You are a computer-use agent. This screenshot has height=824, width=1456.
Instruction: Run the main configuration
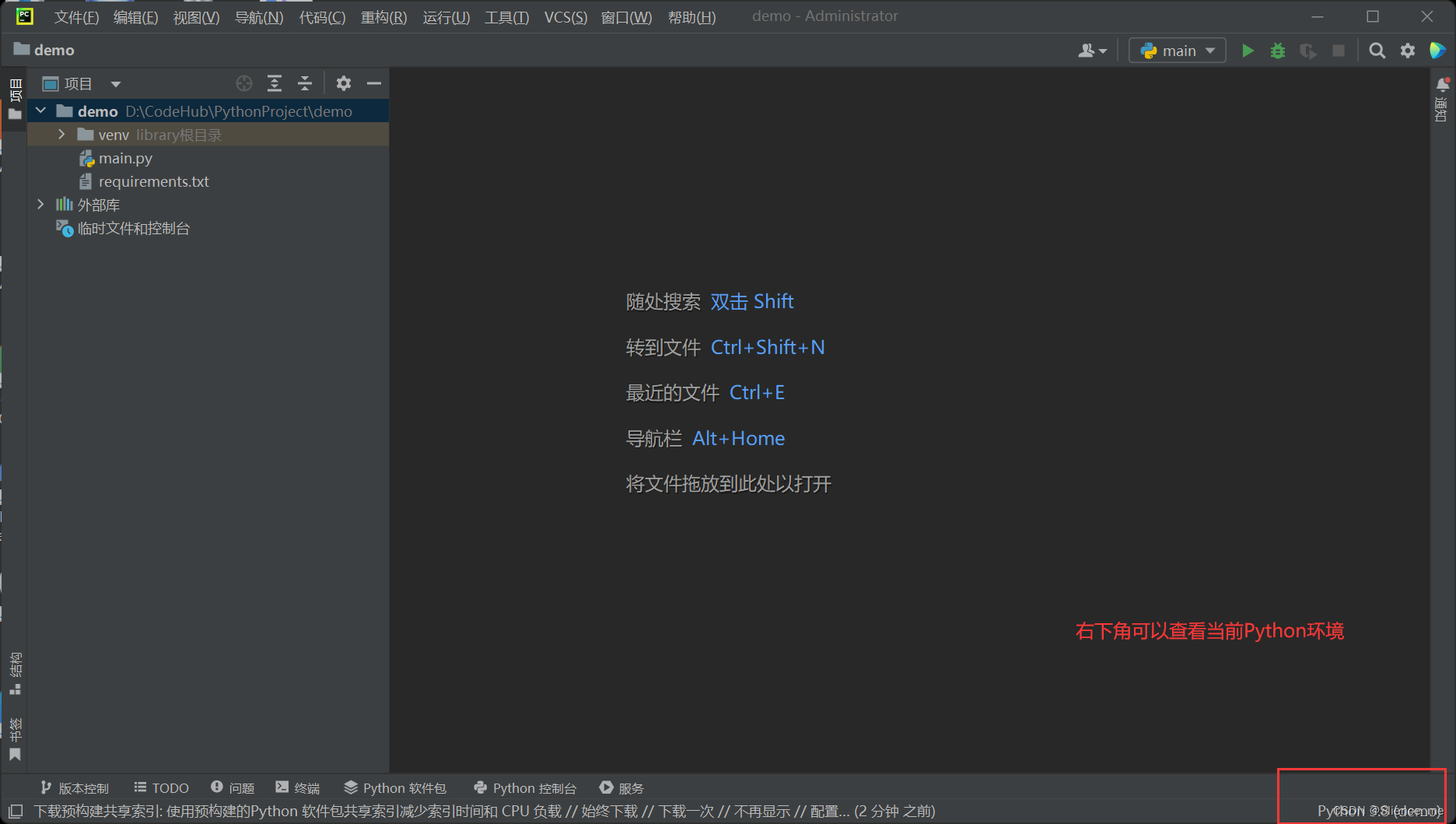[1248, 50]
